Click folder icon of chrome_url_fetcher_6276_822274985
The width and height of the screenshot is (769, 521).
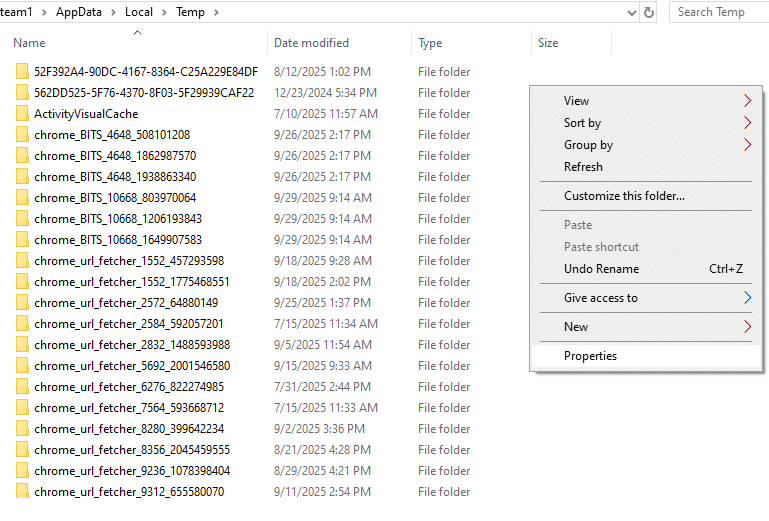(x=22, y=387)
